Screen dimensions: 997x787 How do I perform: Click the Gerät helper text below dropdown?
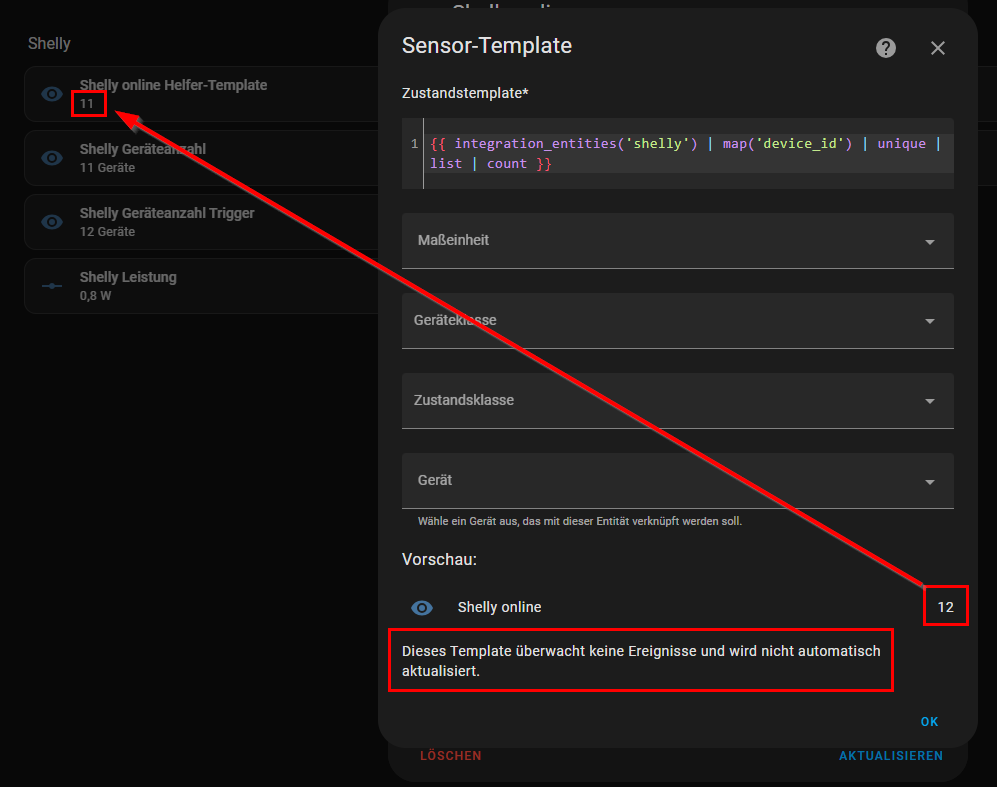point(580,521)
